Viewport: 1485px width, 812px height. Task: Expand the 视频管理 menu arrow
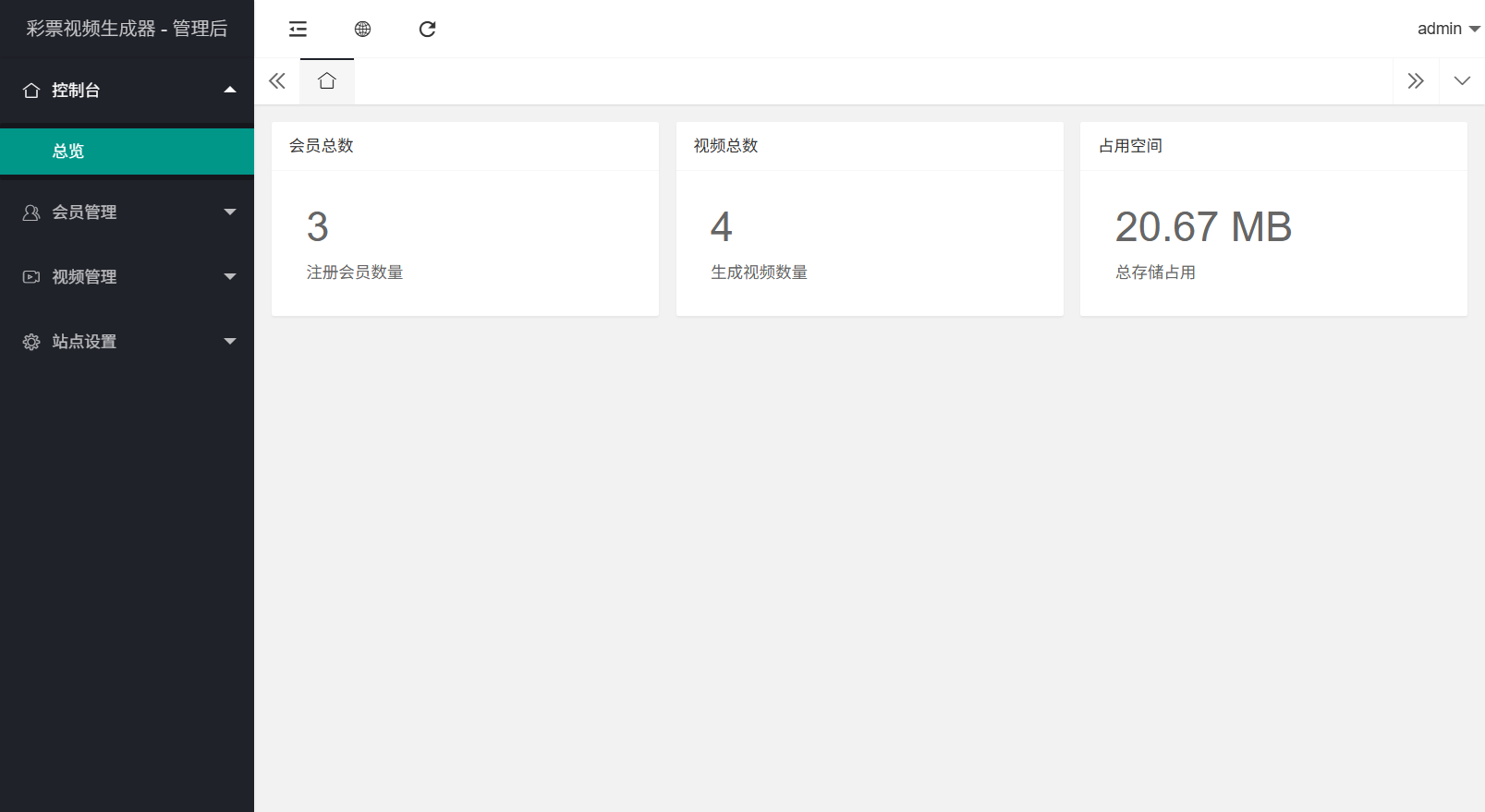(x=230, y=276)
